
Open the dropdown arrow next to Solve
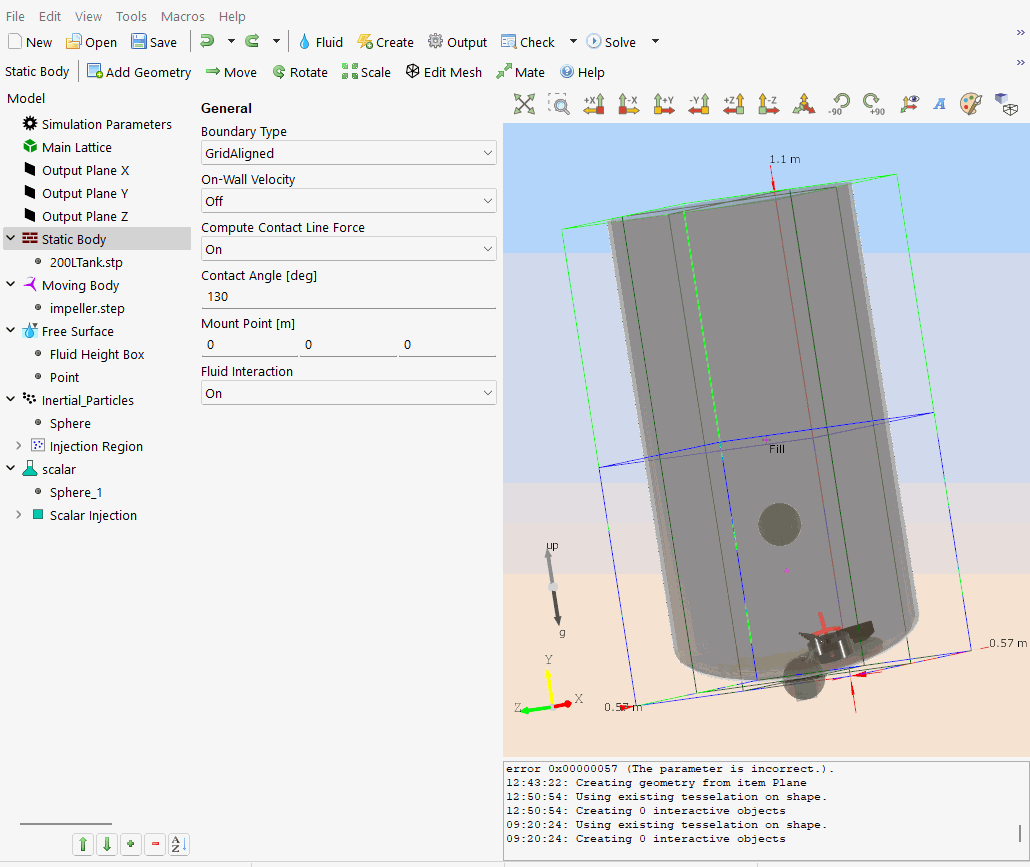[x=655, y=41]
